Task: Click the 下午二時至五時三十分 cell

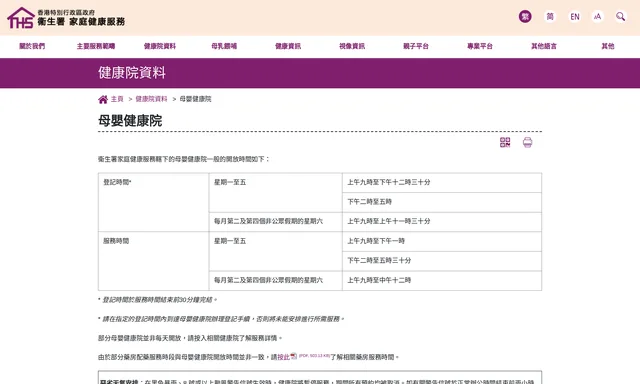Action: [x=442, y=261]
